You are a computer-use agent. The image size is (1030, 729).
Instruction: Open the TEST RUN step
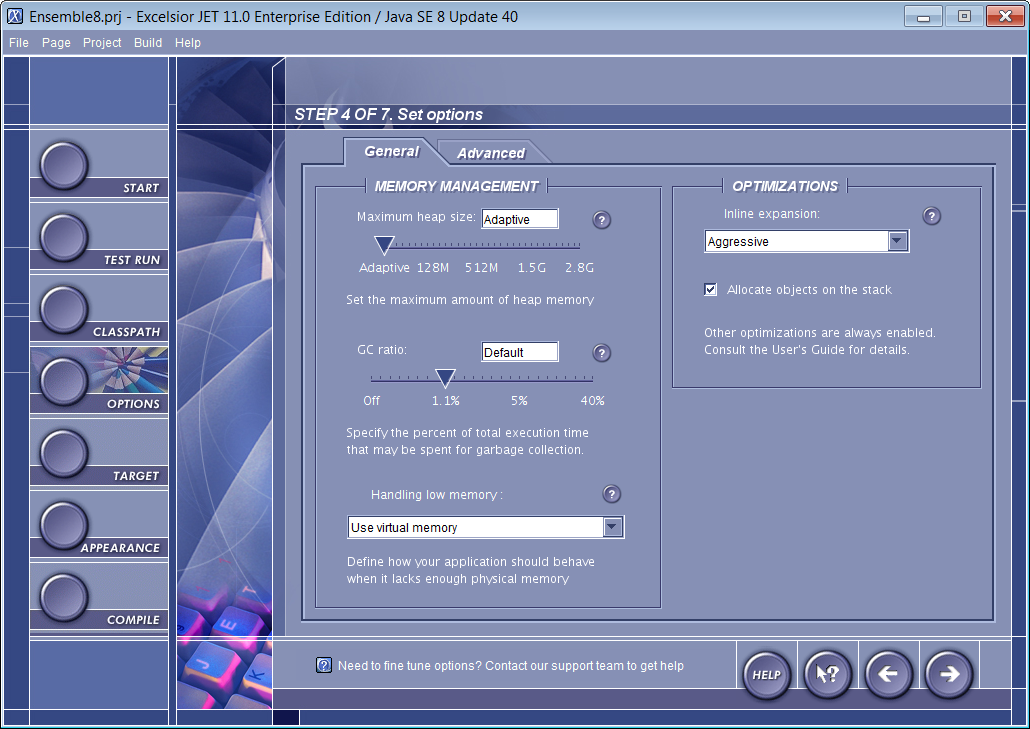click(64, 238)
